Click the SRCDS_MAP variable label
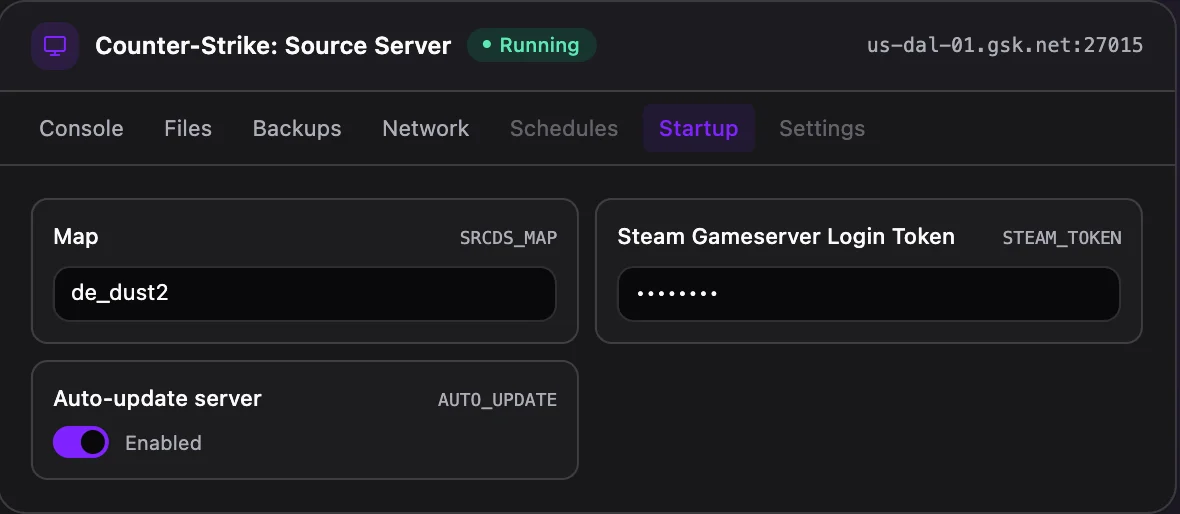Screen dimensions: 1180x514 click(508, 238)
